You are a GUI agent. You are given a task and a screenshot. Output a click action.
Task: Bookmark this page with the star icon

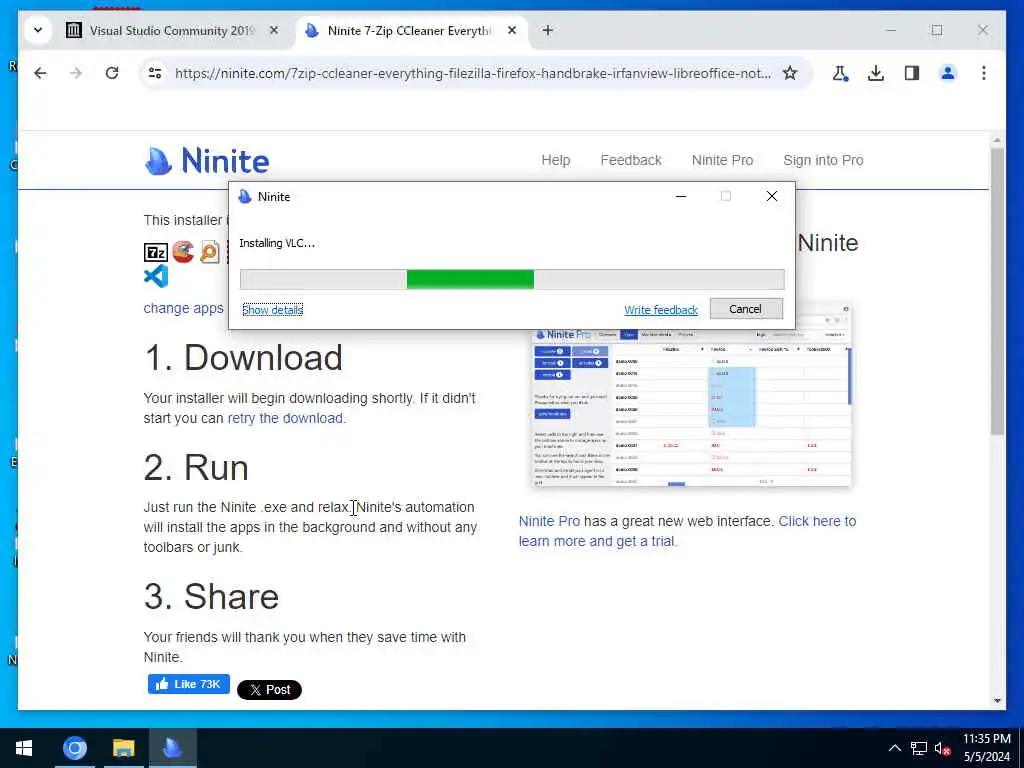click(790, 73)
